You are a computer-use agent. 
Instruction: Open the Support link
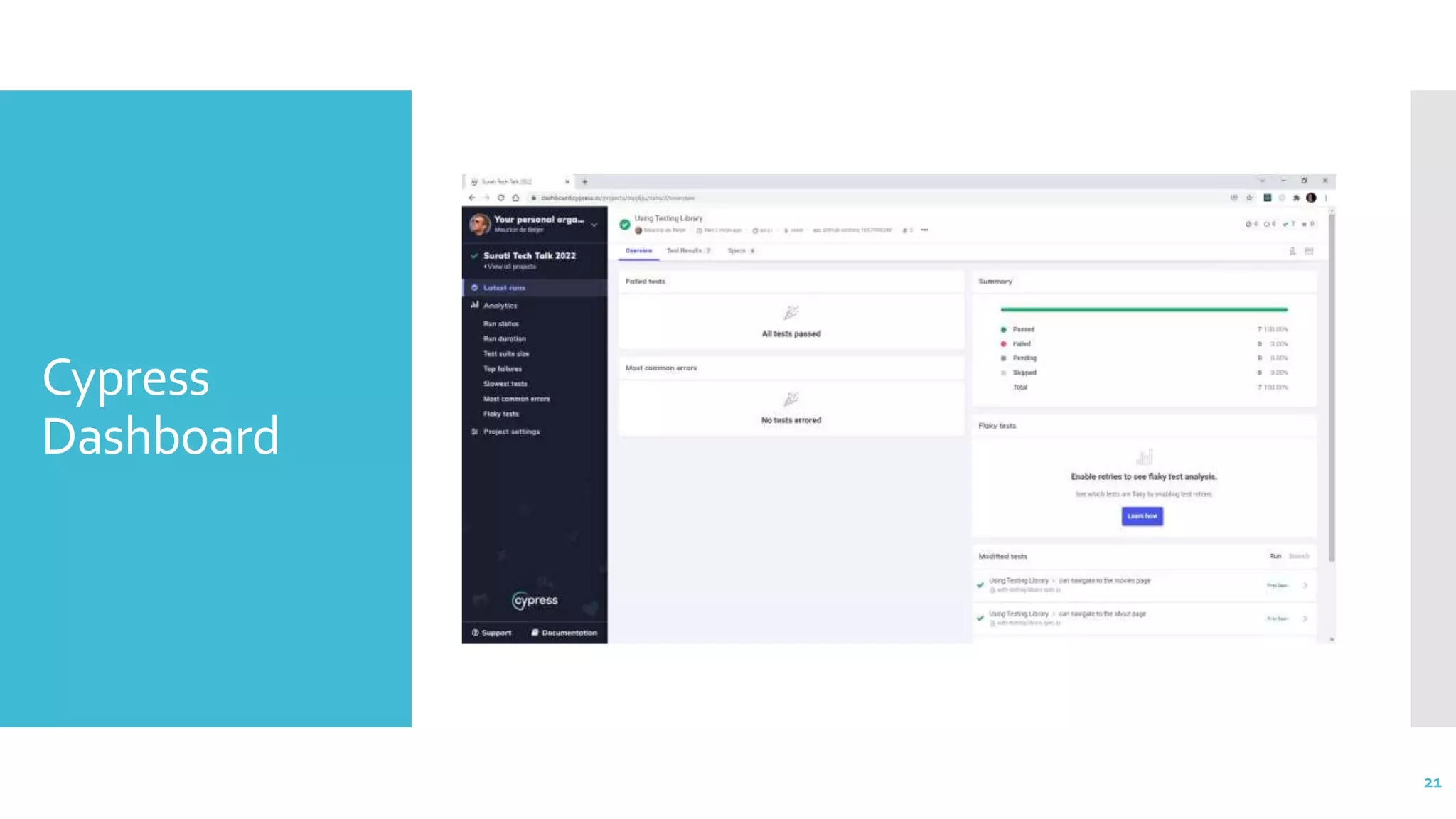[x=491, y=633]
